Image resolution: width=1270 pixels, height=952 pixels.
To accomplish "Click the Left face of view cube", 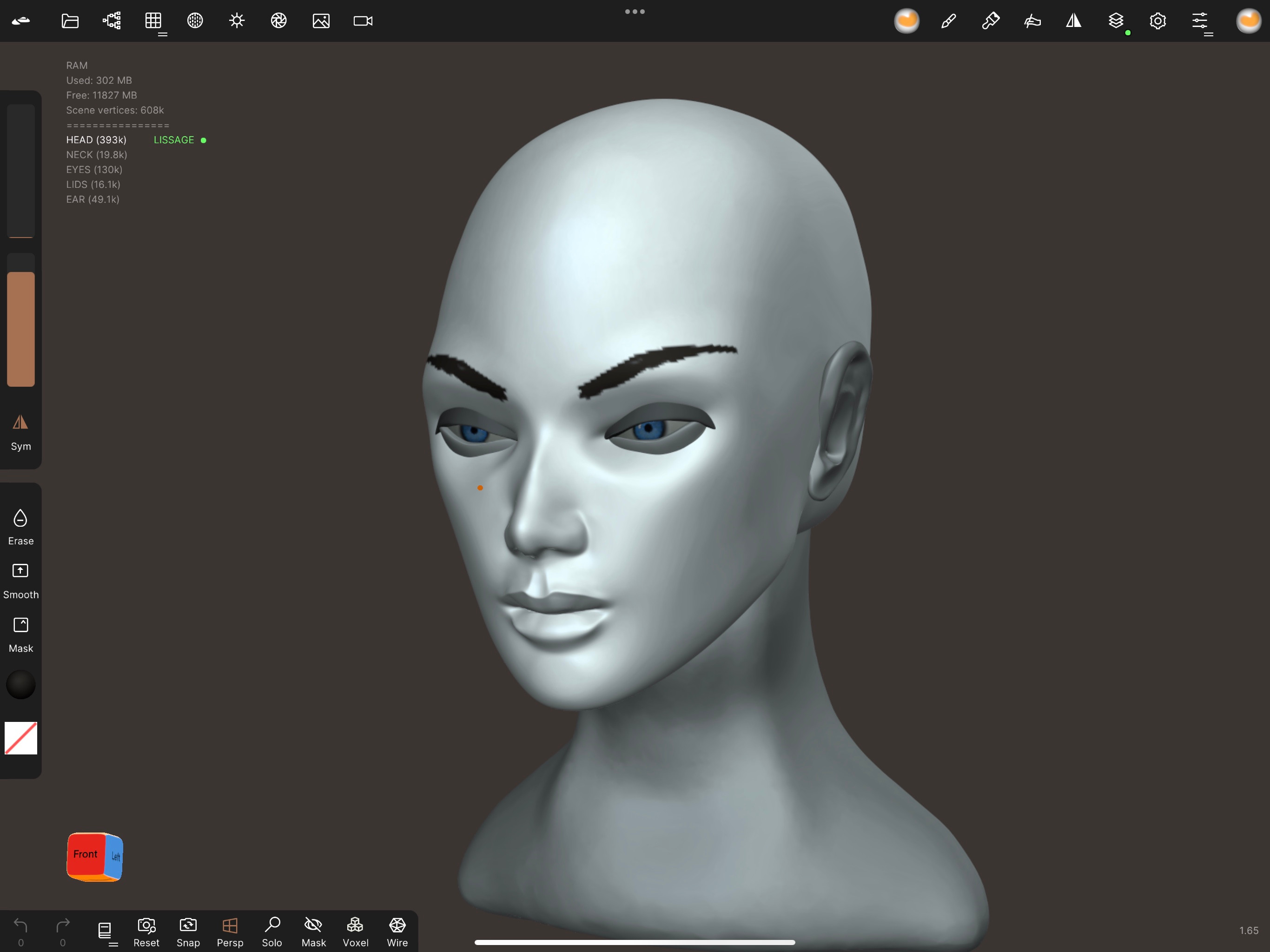I will pyautogui.click(x=115, y=857).
